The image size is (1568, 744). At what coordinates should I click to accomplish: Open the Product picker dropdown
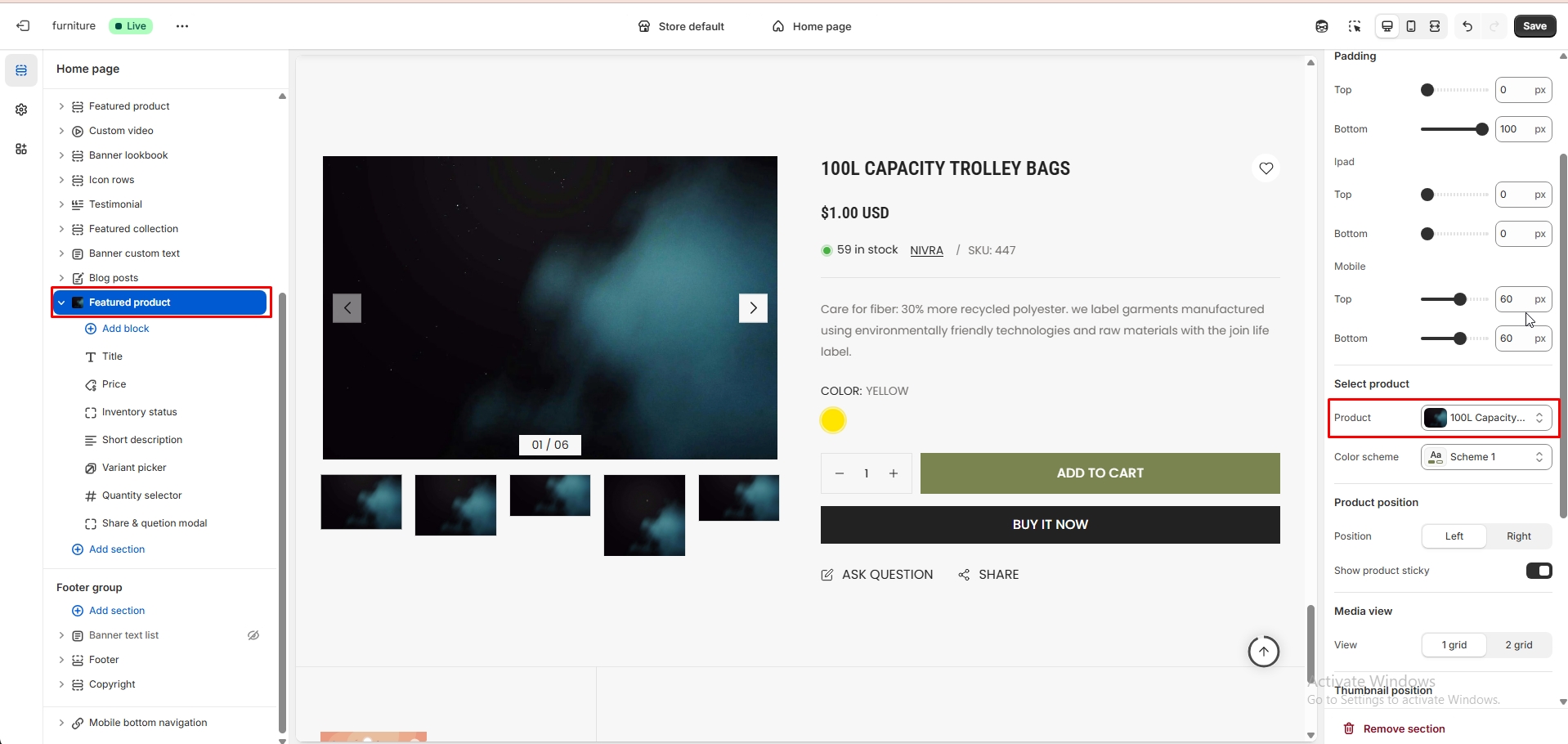pos(1485,418)
